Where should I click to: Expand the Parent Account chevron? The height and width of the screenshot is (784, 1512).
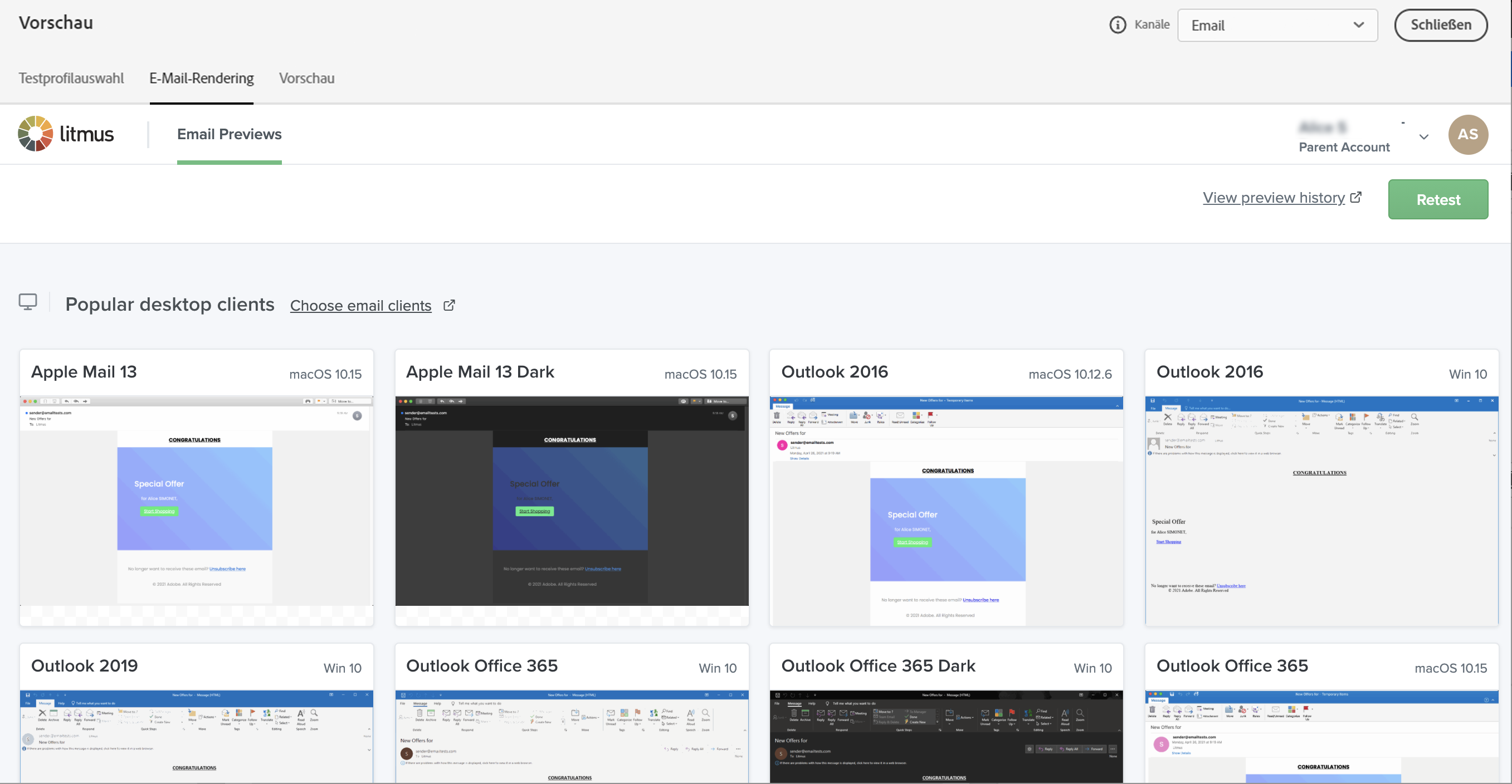click(1423, 137)
